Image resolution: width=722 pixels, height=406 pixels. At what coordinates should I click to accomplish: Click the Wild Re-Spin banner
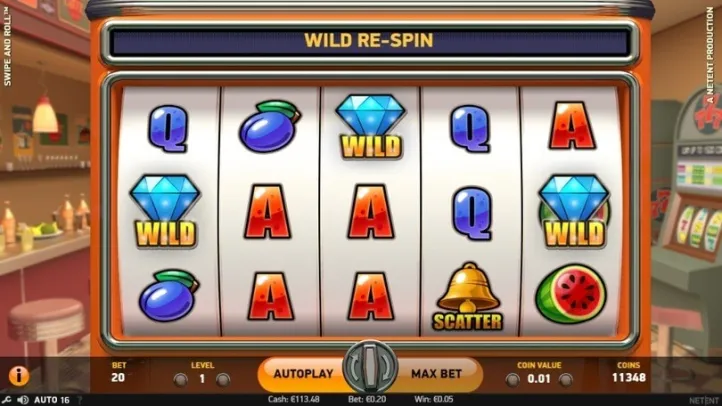point(369,41)
